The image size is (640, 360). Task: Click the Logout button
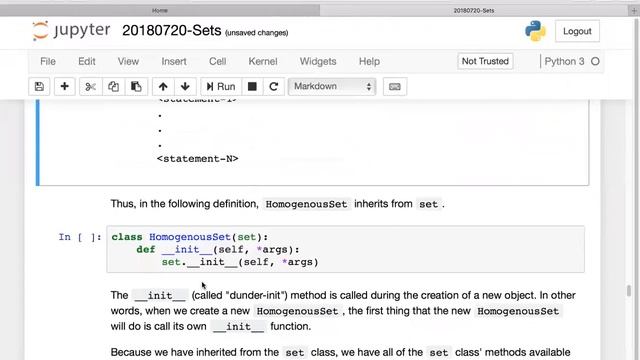coord(577,31)
